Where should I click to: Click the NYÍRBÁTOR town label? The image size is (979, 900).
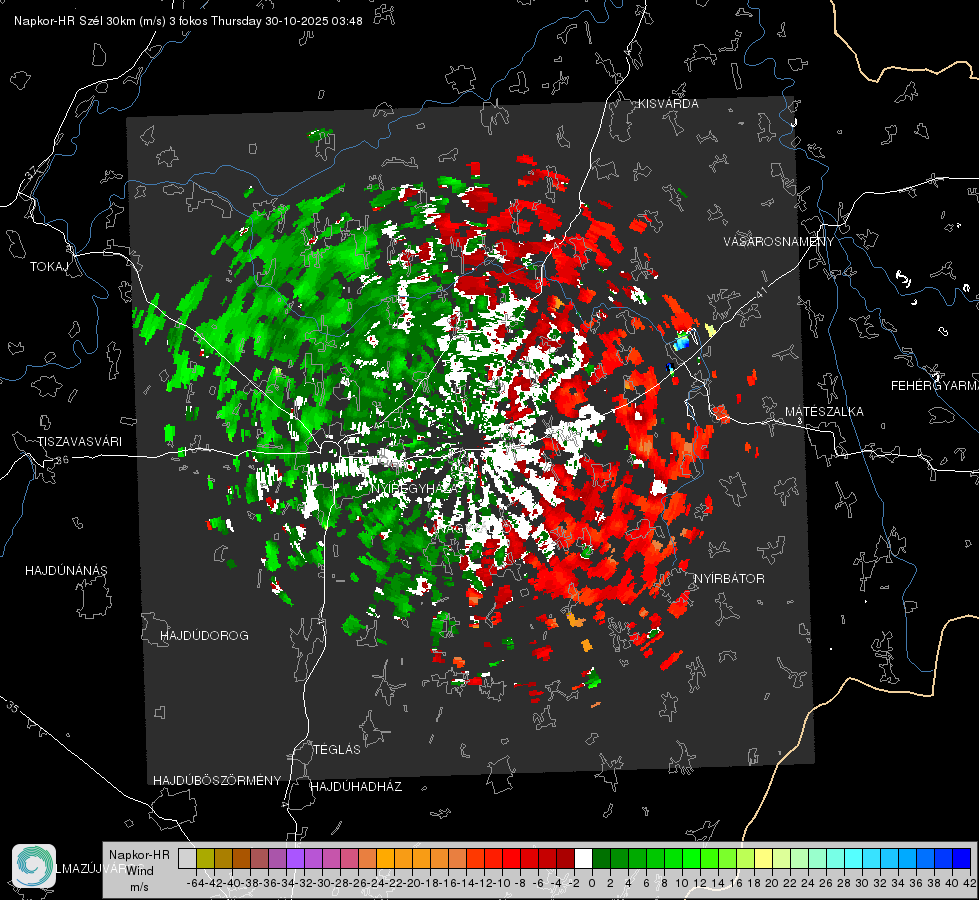pyautogui.click(x=729, y=579)
